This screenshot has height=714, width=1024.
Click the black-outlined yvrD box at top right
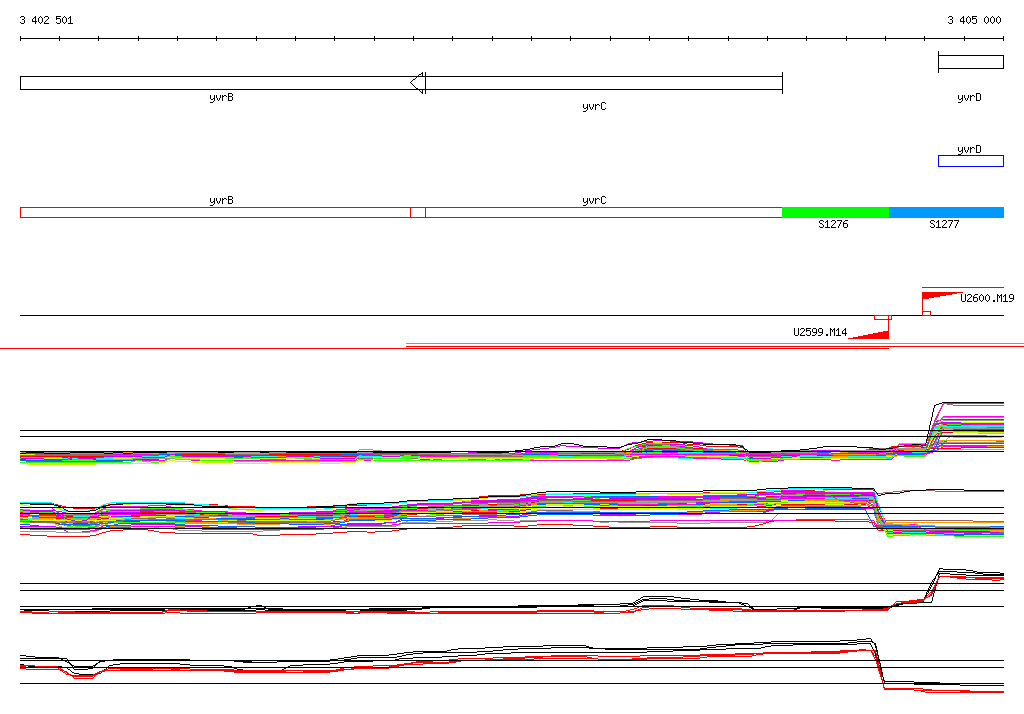[970, 62]
